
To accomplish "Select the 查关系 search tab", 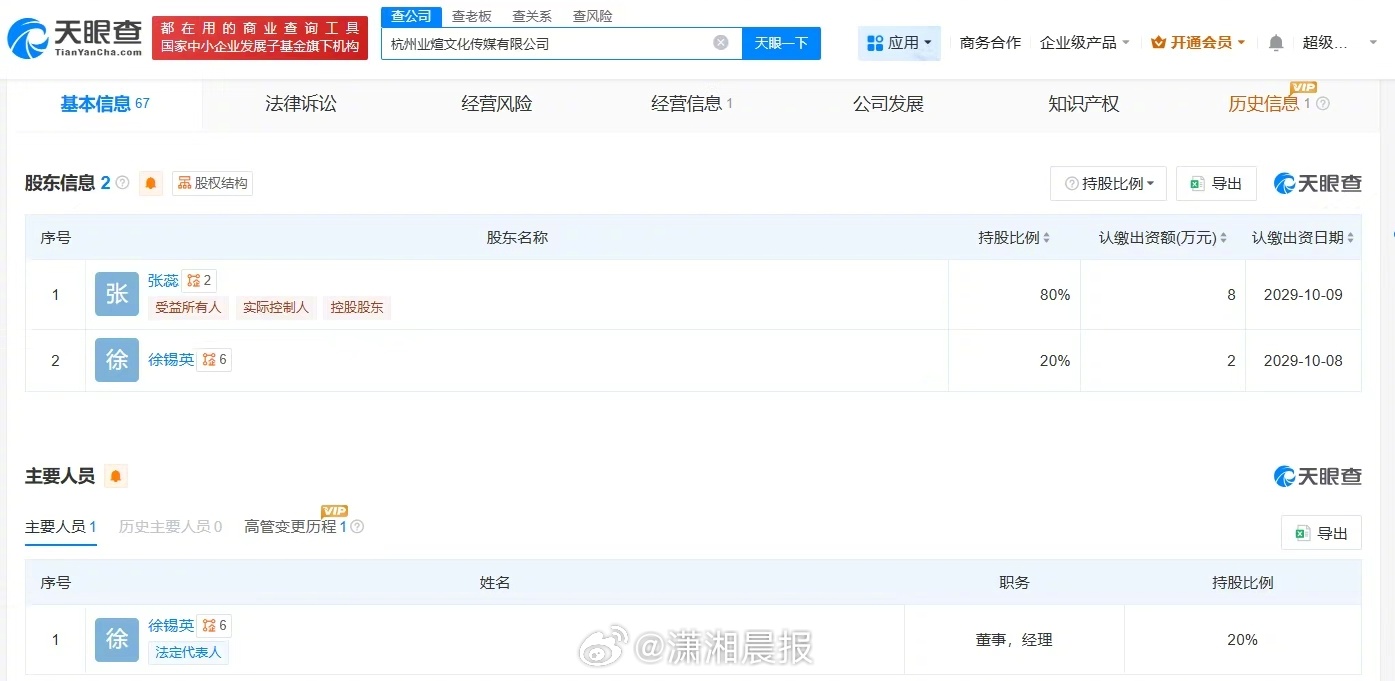I will tap(532, 16).
